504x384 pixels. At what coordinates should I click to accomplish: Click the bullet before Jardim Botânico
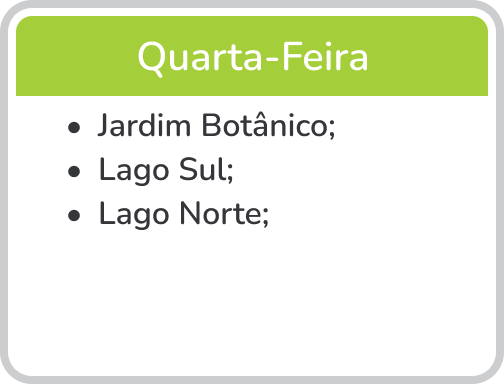coord(74,127)
